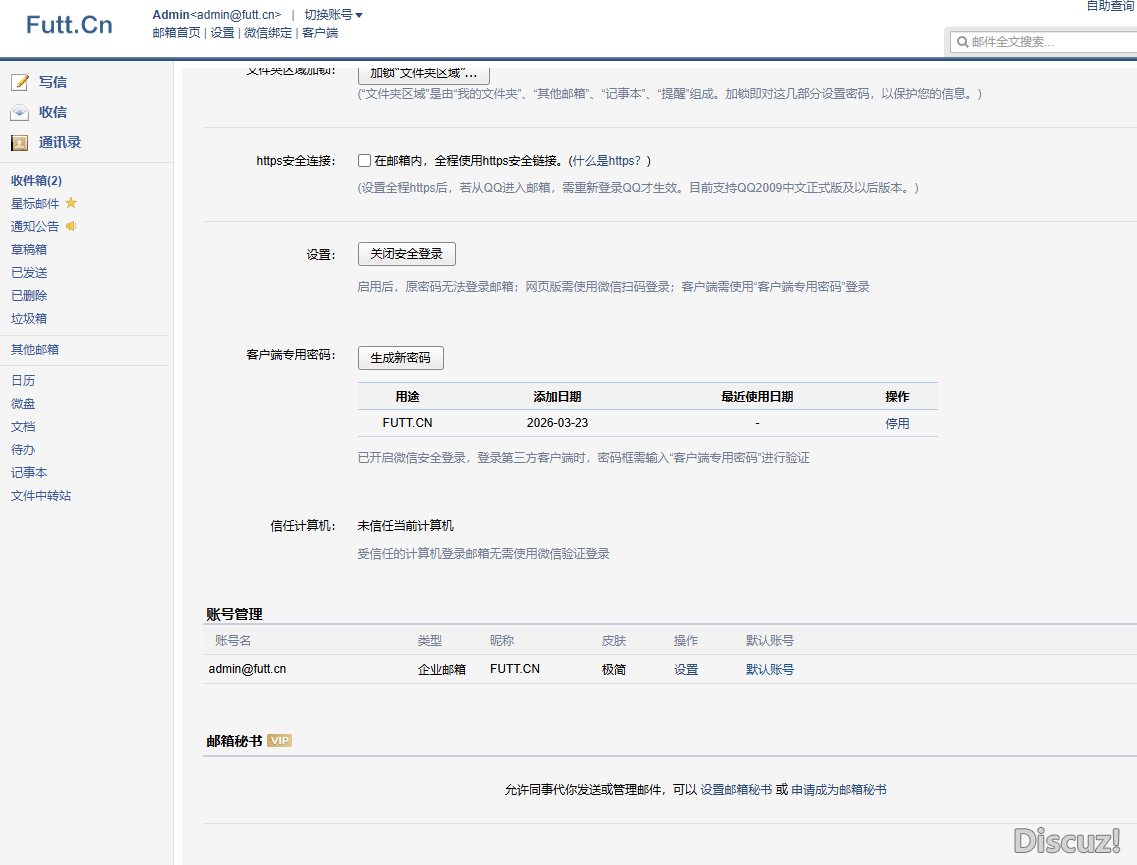Image resolution: width=1137 pixels, height=865 pixels.
Task: Open the 设置邮箱秘书 link
Action: (736, 790)
